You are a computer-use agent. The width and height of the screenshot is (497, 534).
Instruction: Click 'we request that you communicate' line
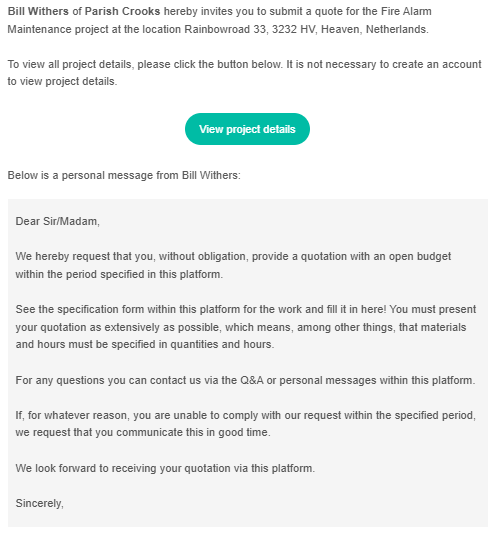[x=143, y=432]
